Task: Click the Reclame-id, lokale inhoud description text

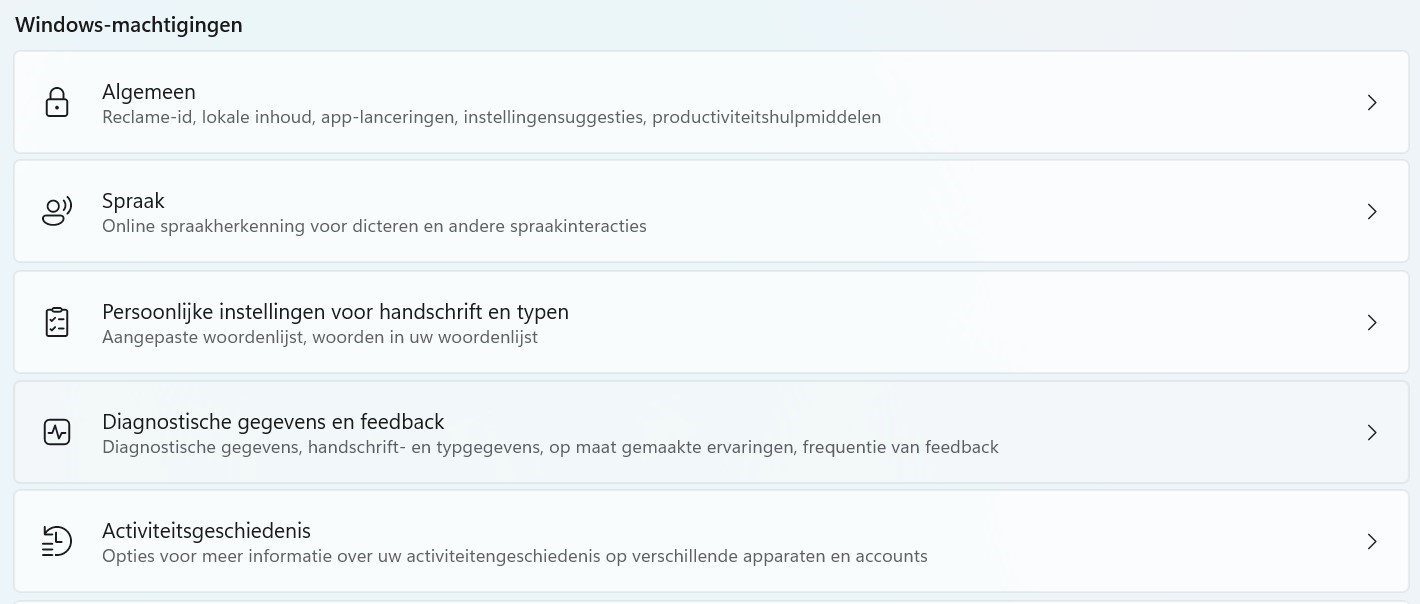Action: [x=491, y=117]
